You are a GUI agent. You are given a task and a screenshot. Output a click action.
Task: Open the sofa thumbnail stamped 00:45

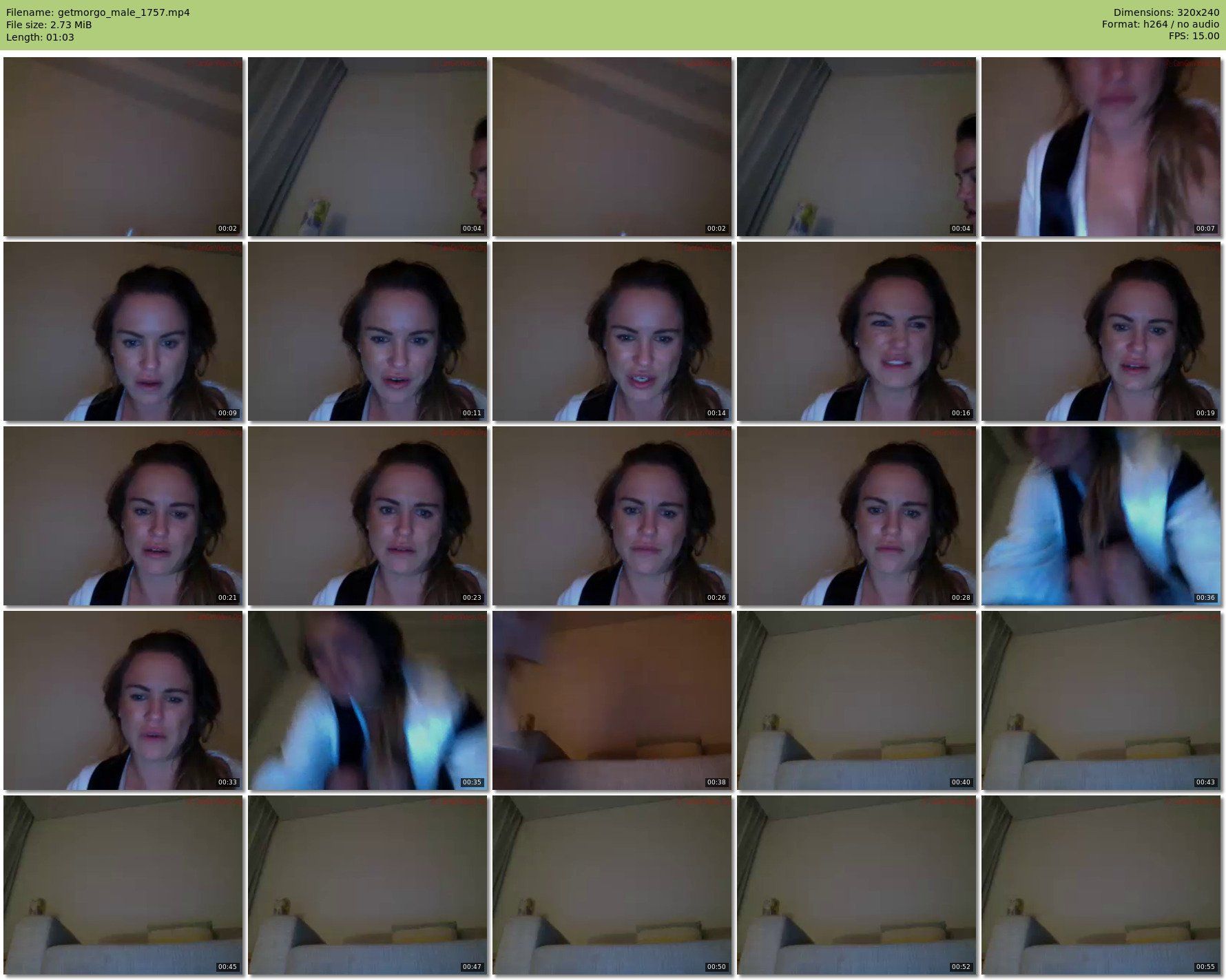pos(123,885)
